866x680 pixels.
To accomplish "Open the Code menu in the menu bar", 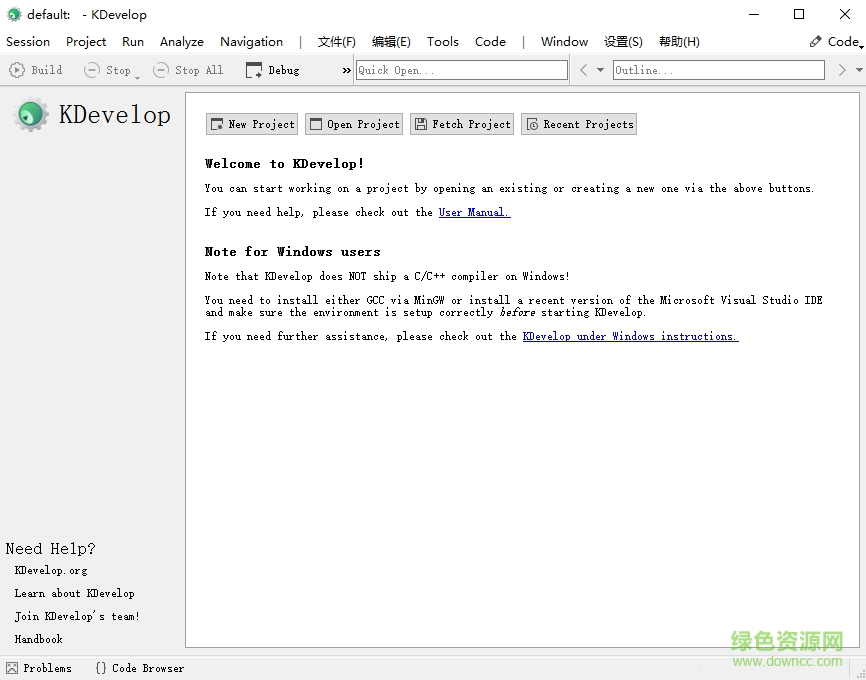I will pyautogui.click(x=490, y=41).
